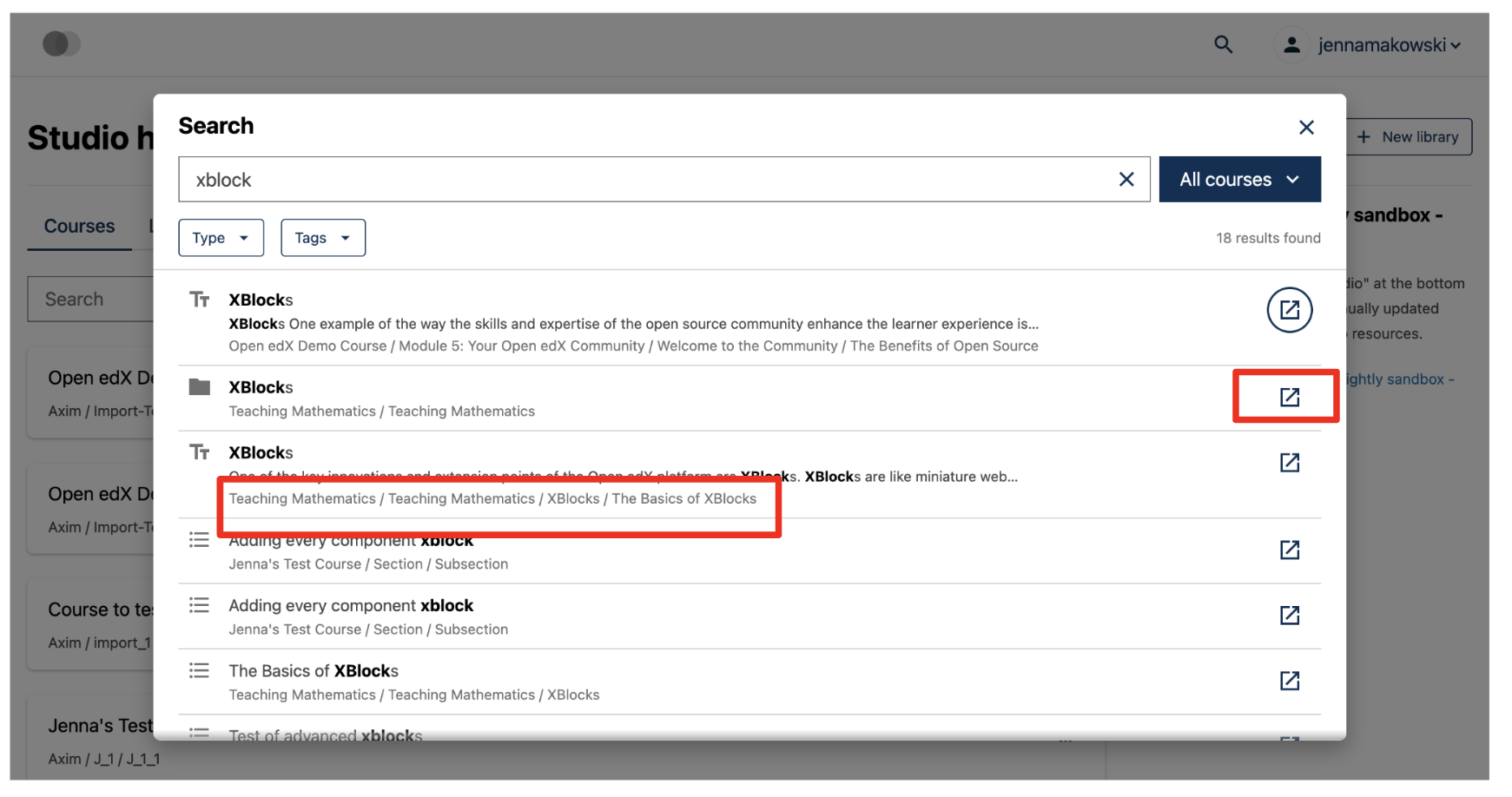Toggle the switch in the top-left header
Viewport: 1512px width, 797px height.
(61, 43)
